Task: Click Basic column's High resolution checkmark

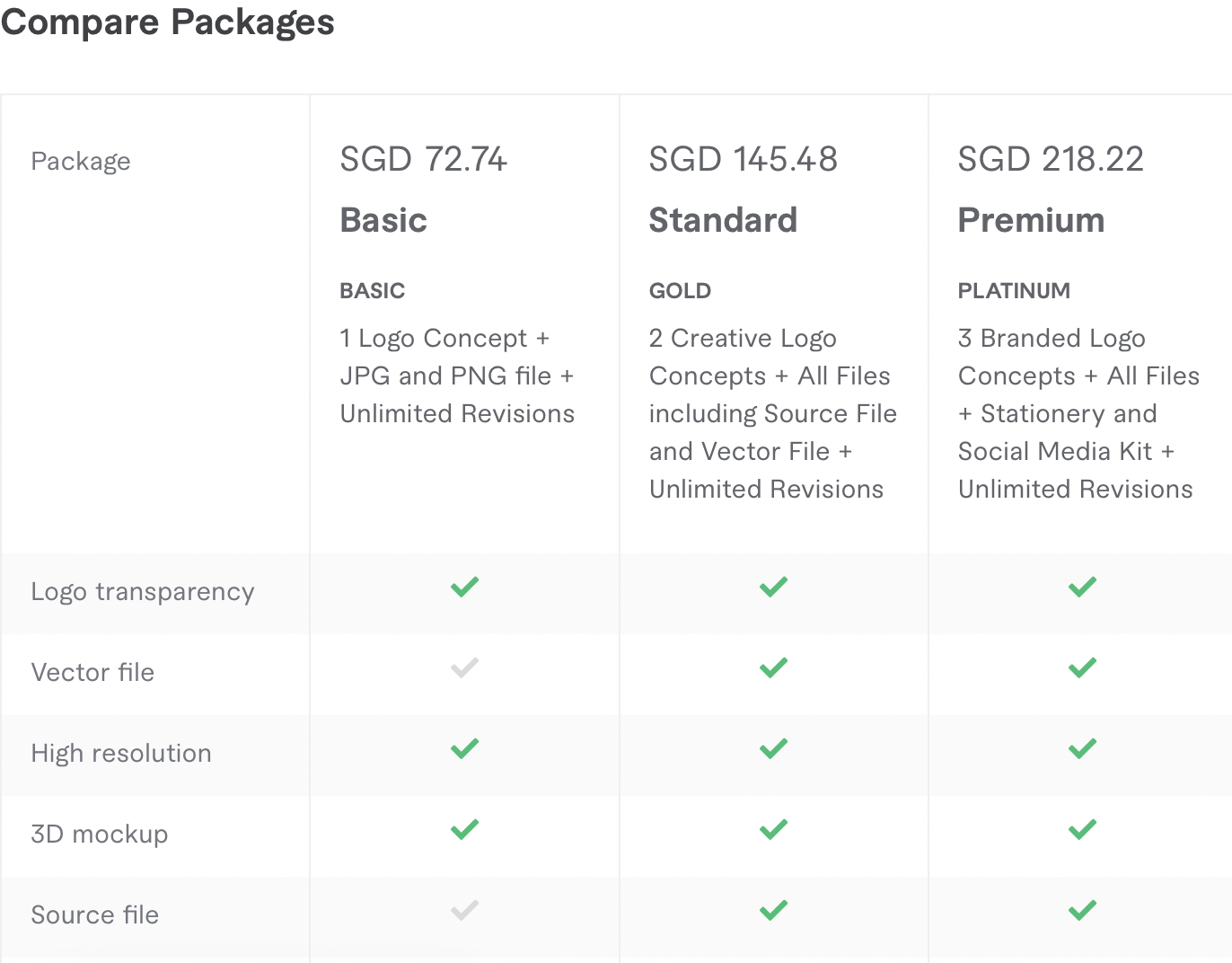Action: (464, 749)
